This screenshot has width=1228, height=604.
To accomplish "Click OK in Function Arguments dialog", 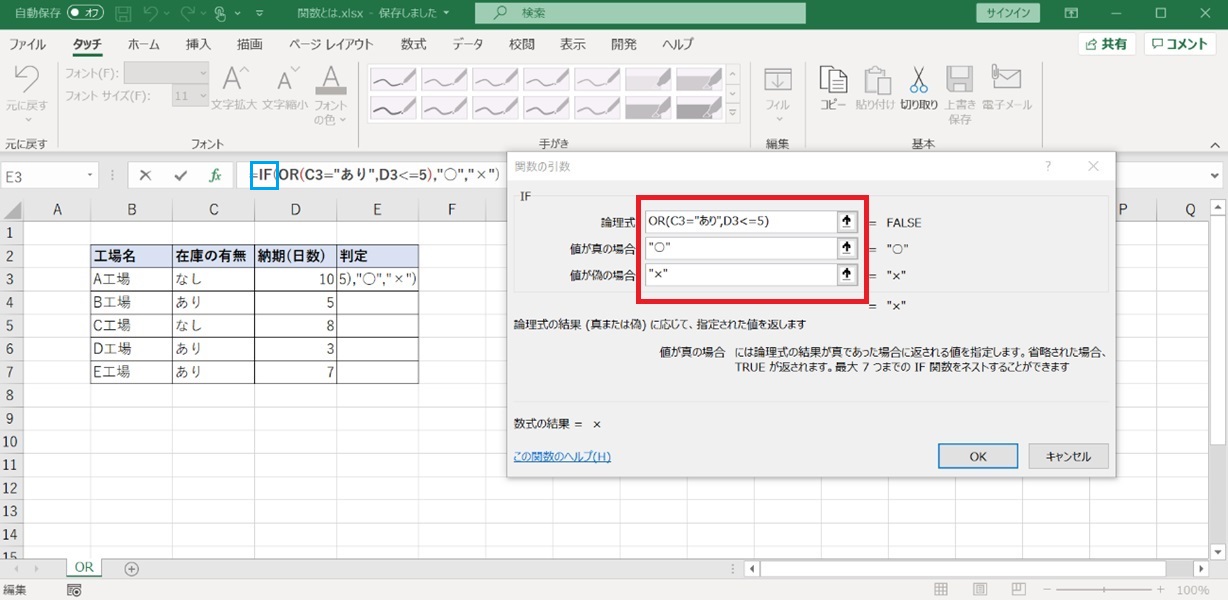I will pos(978,456).
